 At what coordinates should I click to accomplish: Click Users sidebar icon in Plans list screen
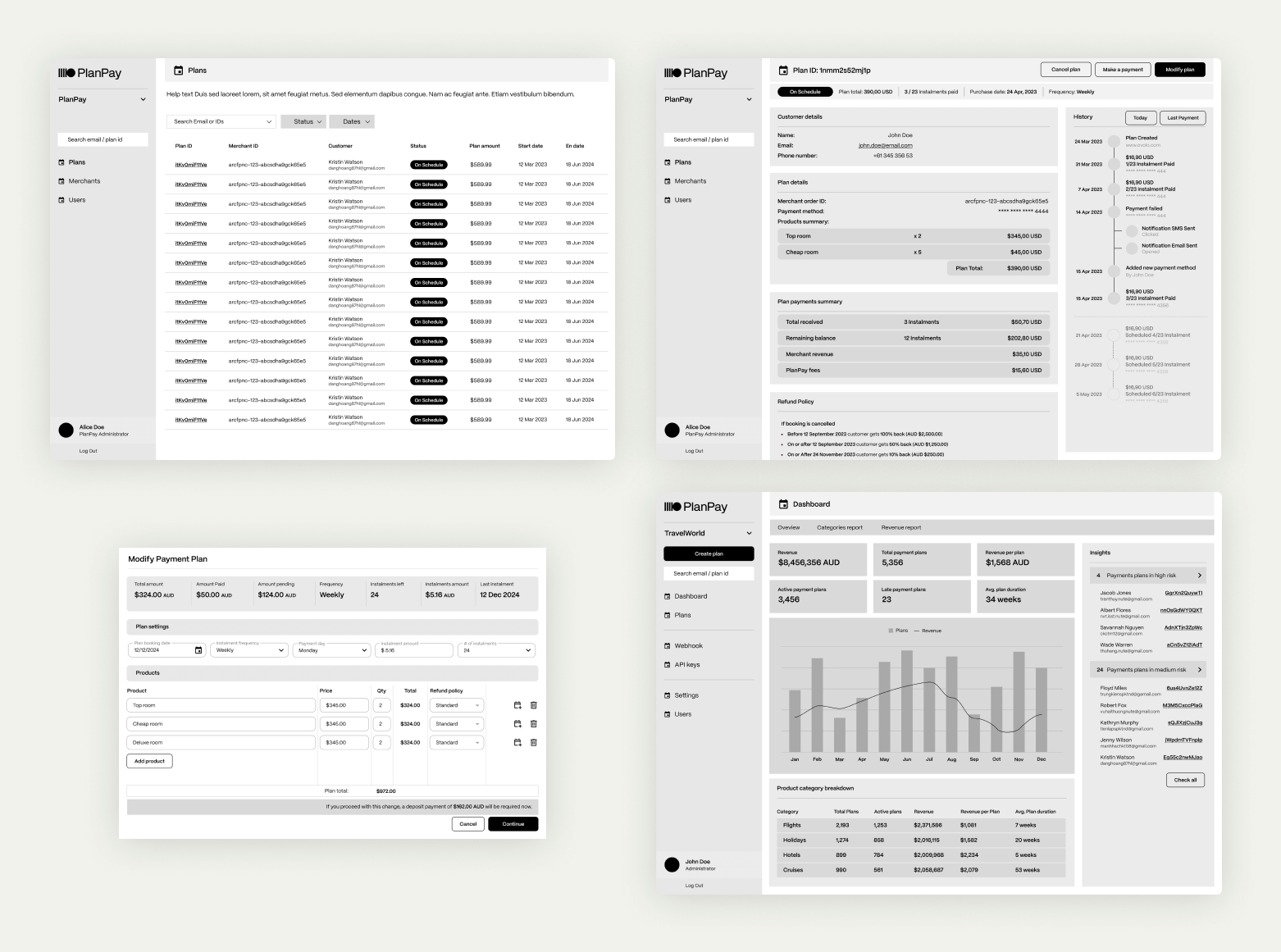click(62, 200)
